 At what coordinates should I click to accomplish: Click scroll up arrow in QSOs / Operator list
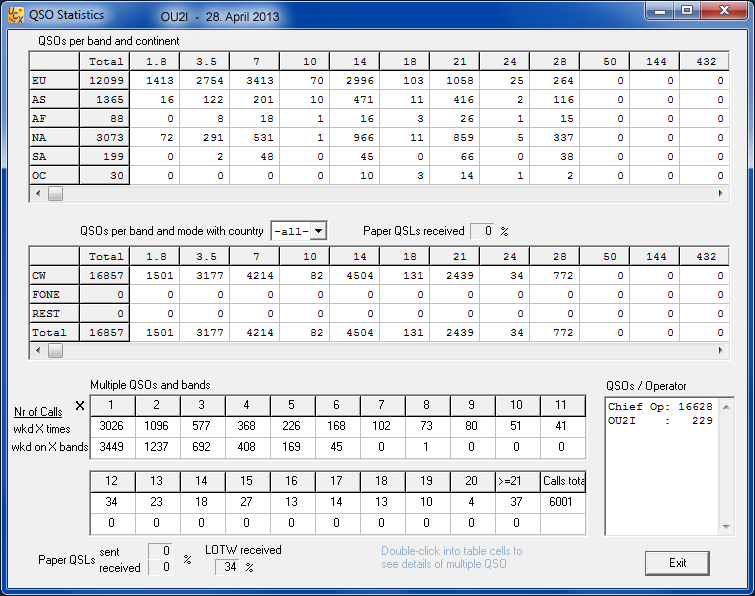coord(726,406)
